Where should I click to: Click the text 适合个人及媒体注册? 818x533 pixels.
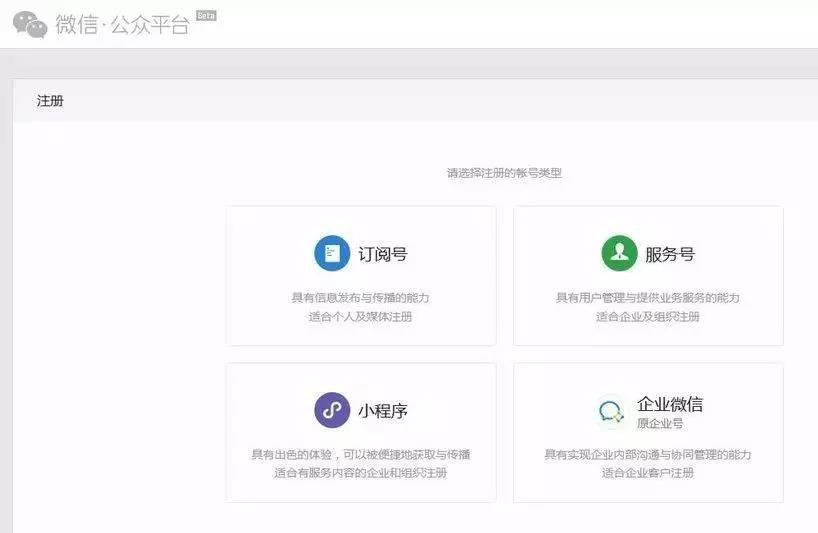point(360,317)
